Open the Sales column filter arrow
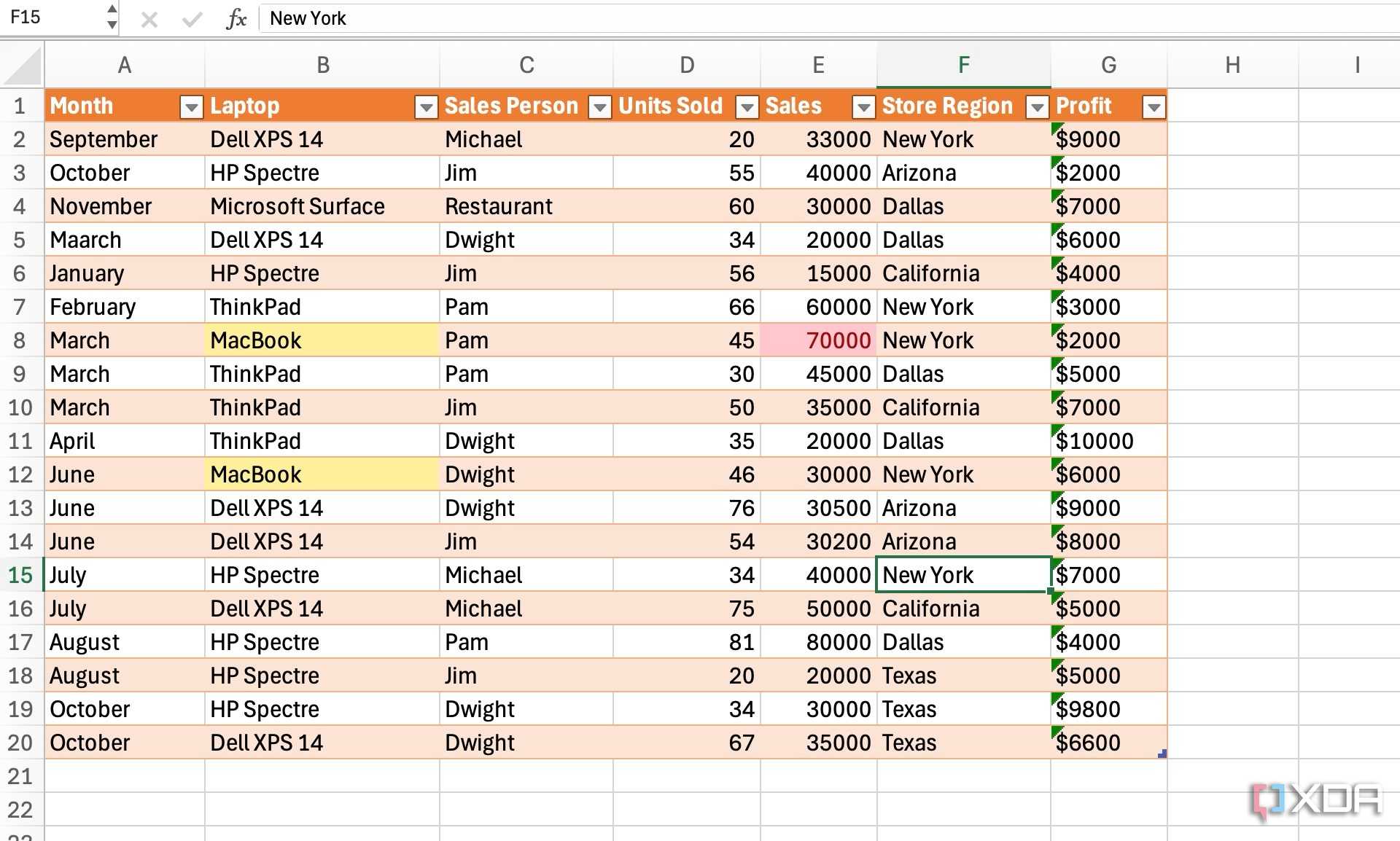 coord(863,108)
